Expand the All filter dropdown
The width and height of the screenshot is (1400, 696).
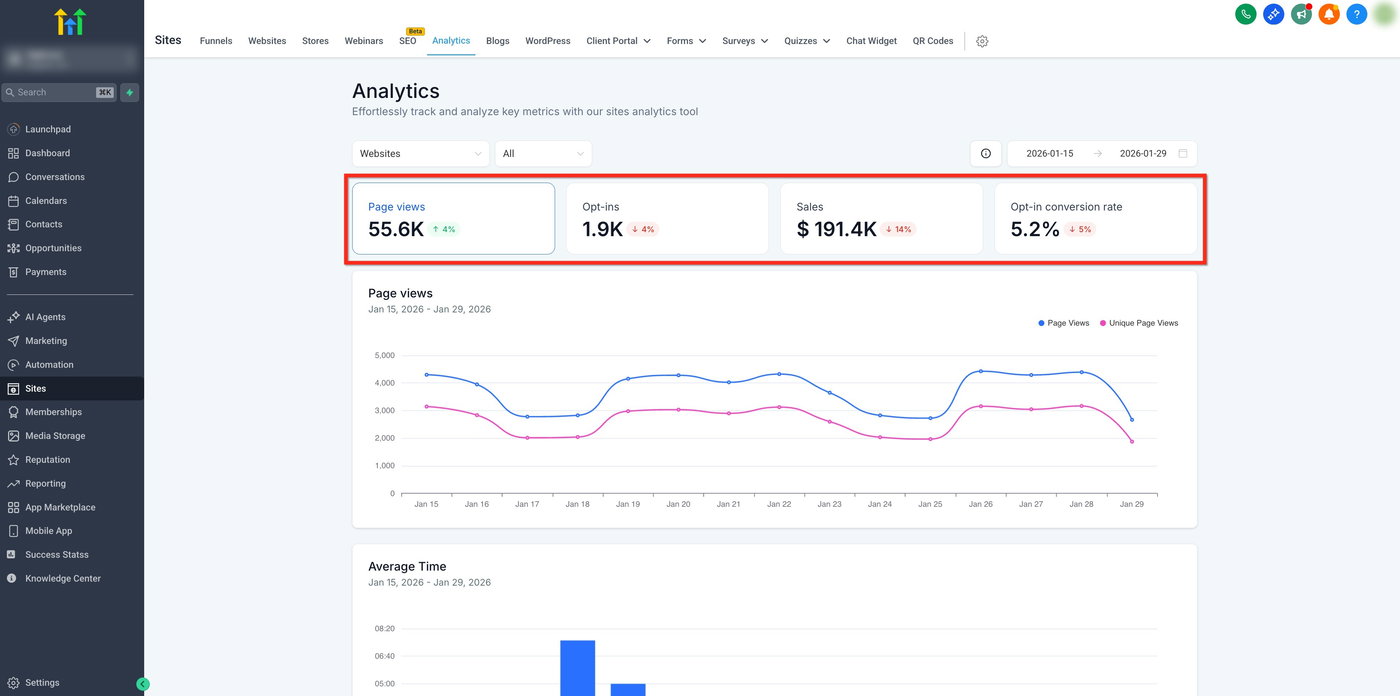coord(543,154)
